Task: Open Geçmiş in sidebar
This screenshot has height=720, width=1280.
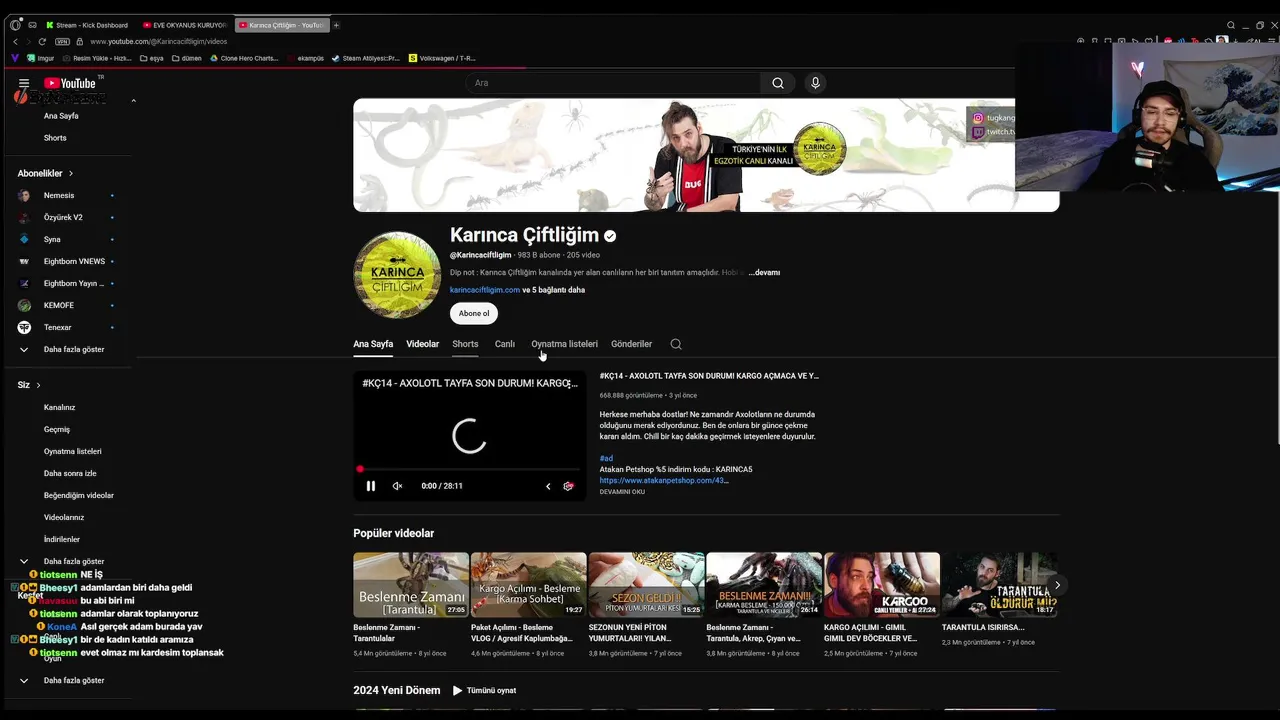Action: click(x=57, y=429)
